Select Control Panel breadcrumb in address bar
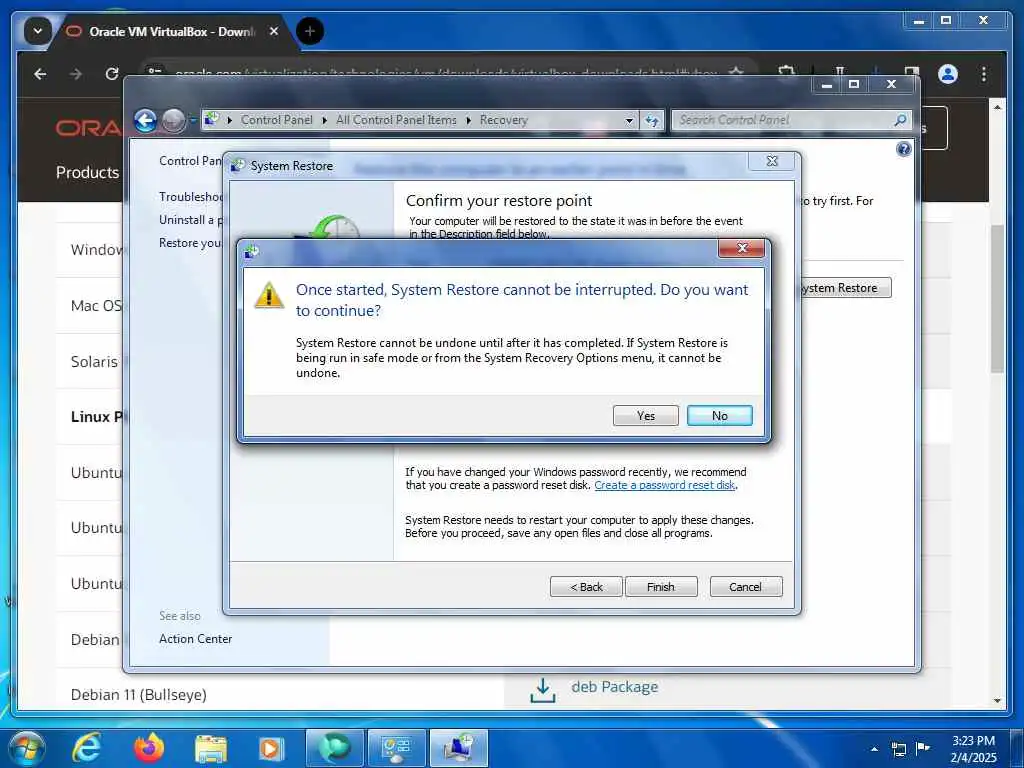1024x768 pixels. [x=276, y=120]
